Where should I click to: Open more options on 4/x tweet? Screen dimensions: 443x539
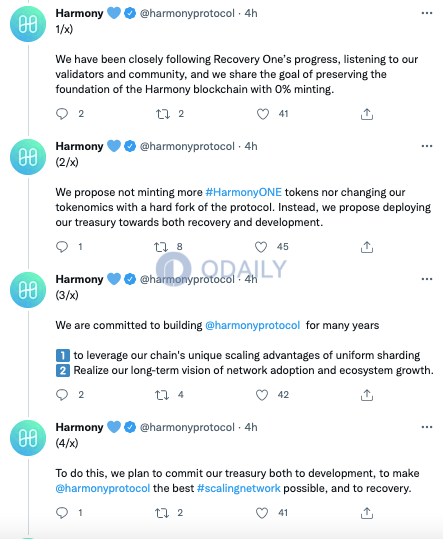[427, 427]
